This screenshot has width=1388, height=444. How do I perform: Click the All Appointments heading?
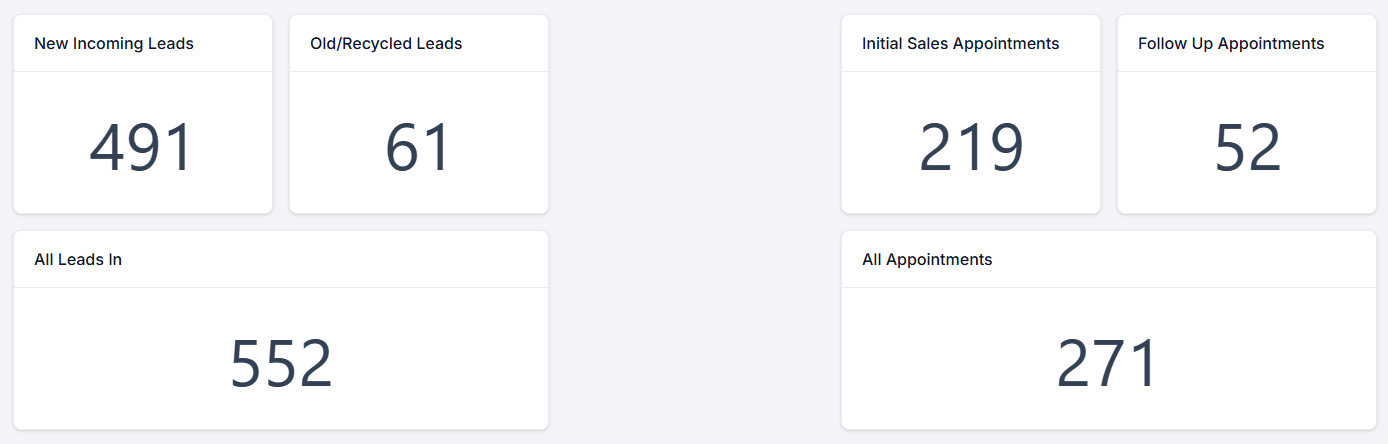coord(927,260)
